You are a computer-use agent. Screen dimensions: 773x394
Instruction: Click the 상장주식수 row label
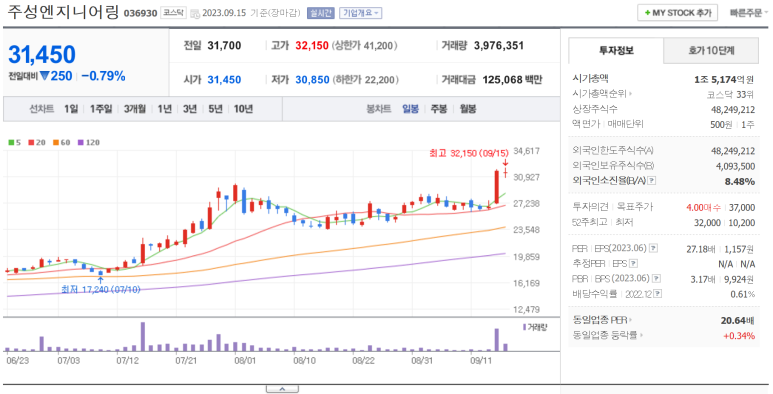595,109
